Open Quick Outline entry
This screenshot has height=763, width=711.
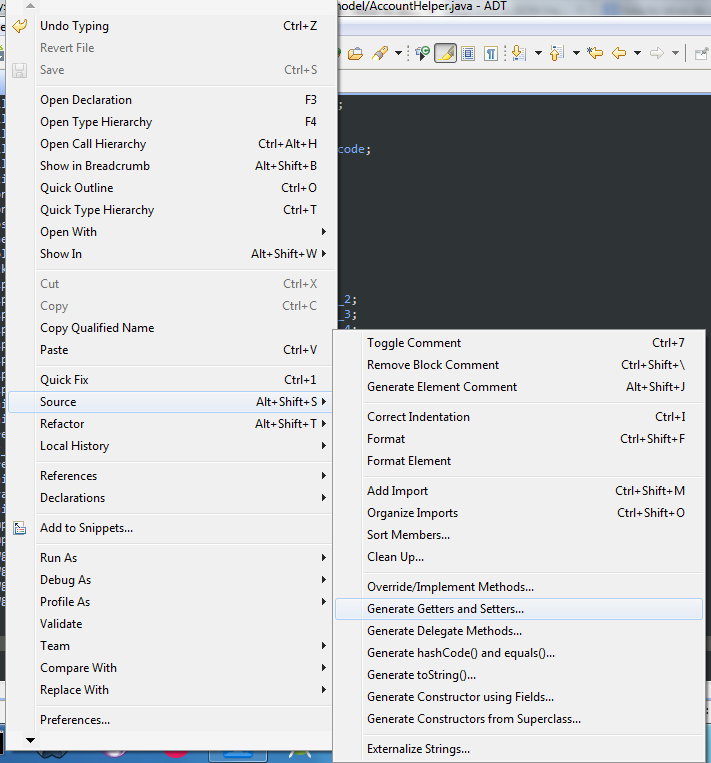[172, 188]
